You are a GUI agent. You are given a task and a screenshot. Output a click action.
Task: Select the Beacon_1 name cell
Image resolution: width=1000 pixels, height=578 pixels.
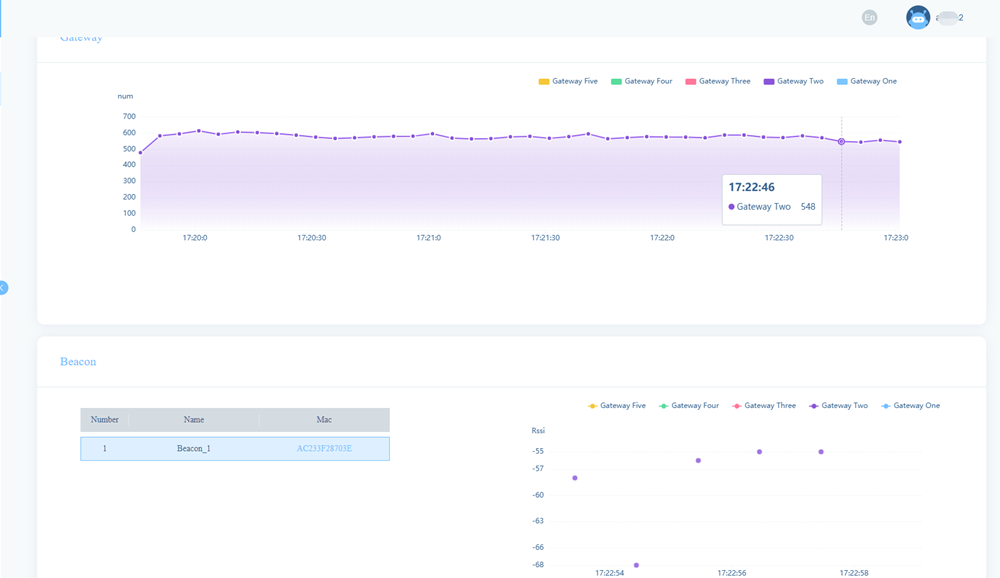pos(194,449)
